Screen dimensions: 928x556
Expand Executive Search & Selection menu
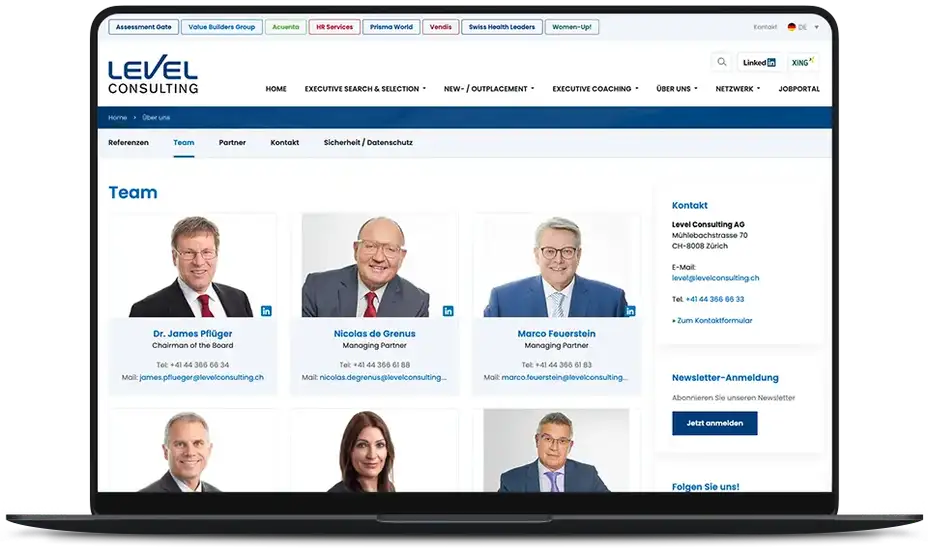(365, 89)
